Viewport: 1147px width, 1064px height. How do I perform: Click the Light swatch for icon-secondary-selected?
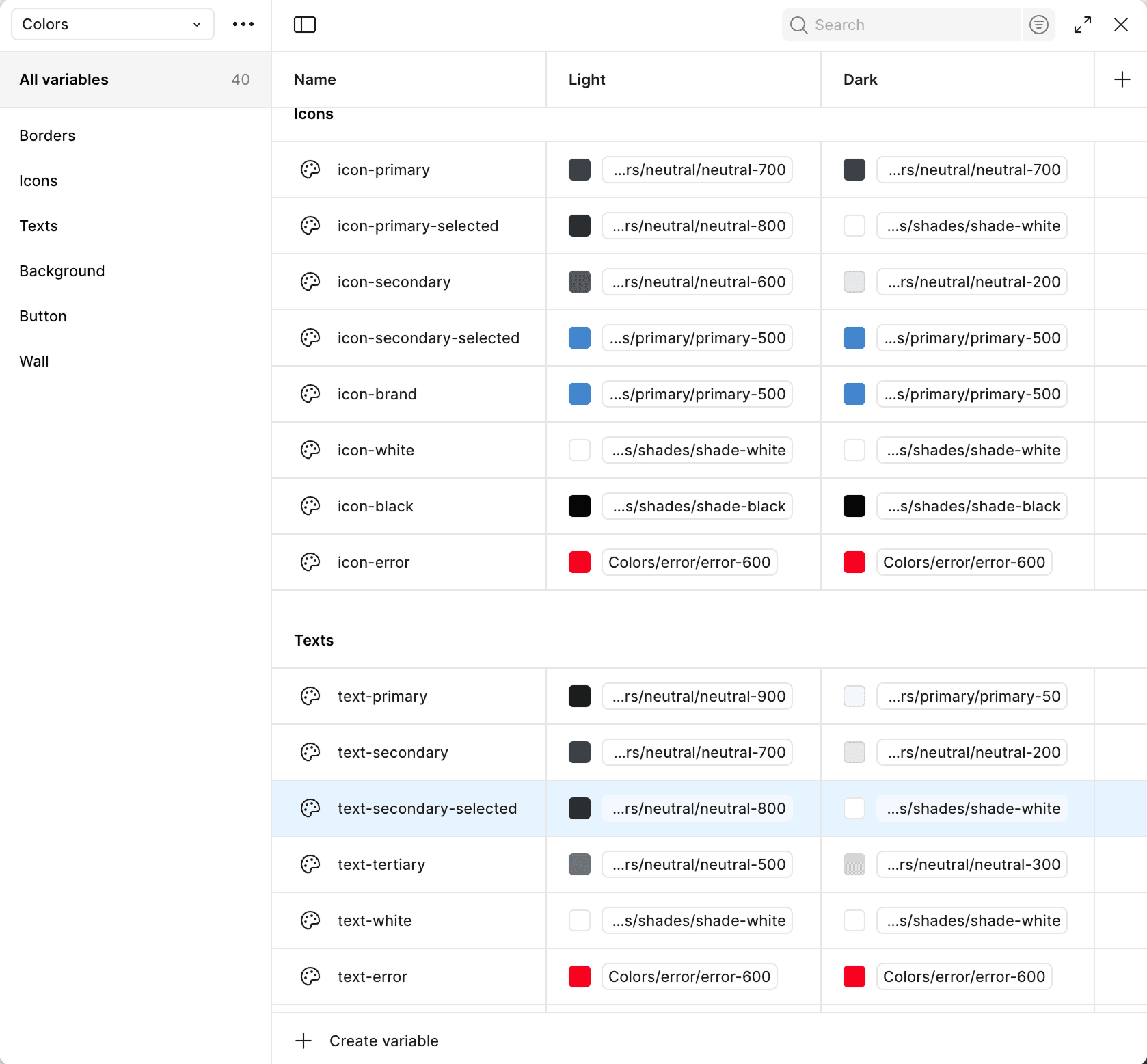tap(580, 338)
